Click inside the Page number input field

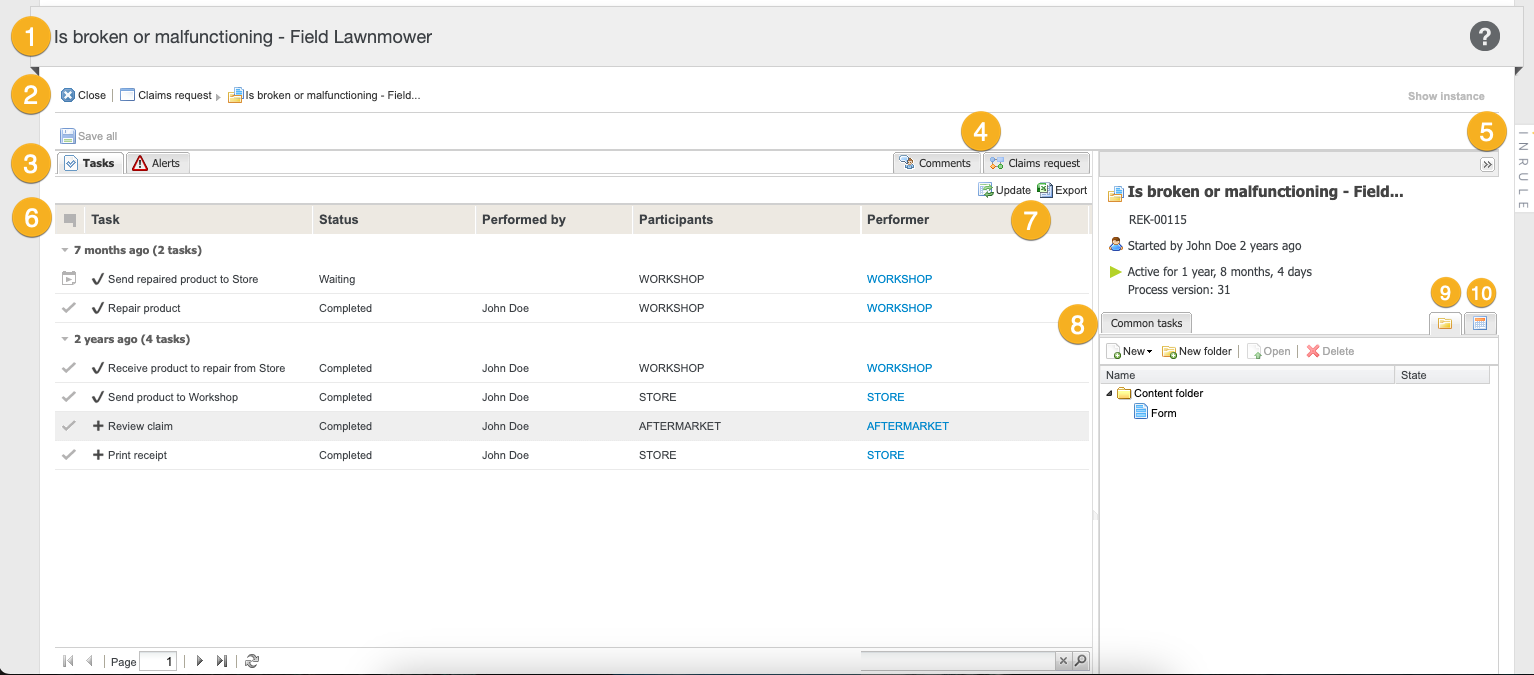pos(158,661)
